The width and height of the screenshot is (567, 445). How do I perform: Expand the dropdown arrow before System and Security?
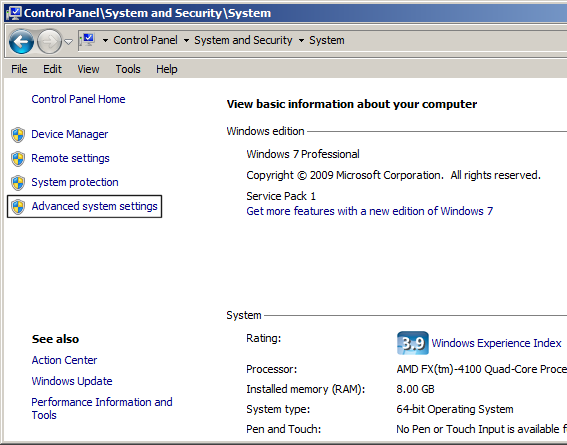tap(186, 40)
